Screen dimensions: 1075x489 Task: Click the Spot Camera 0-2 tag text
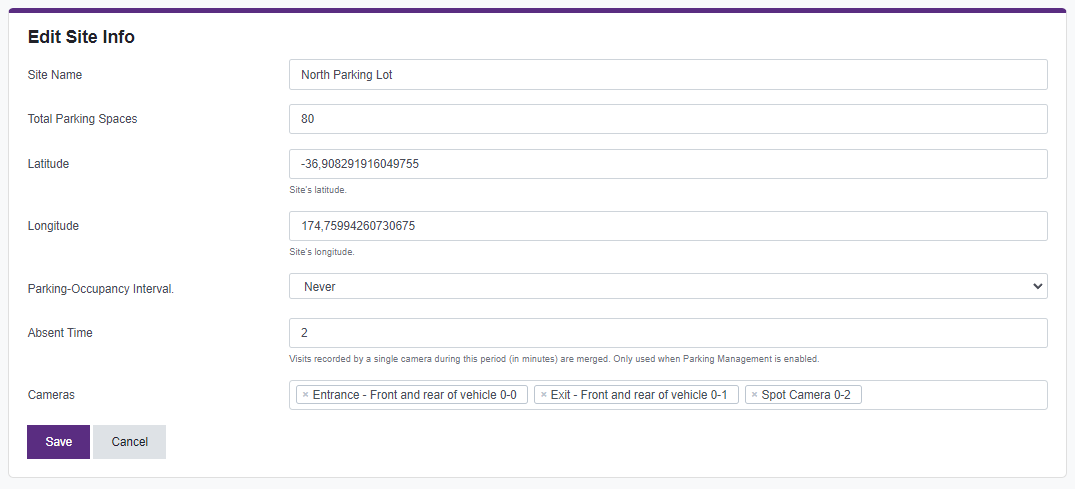click(x=806, y=395)
